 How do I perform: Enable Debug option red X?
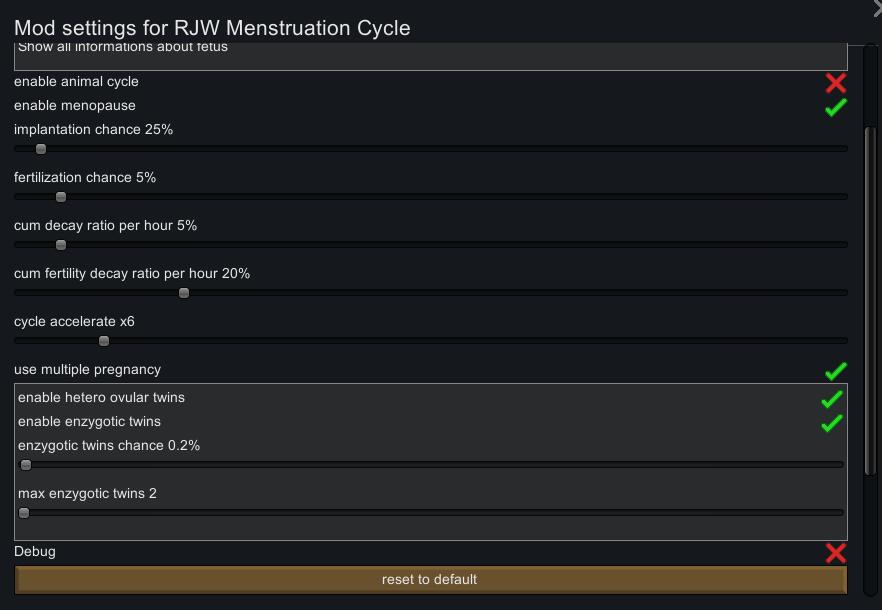(836, 553)
